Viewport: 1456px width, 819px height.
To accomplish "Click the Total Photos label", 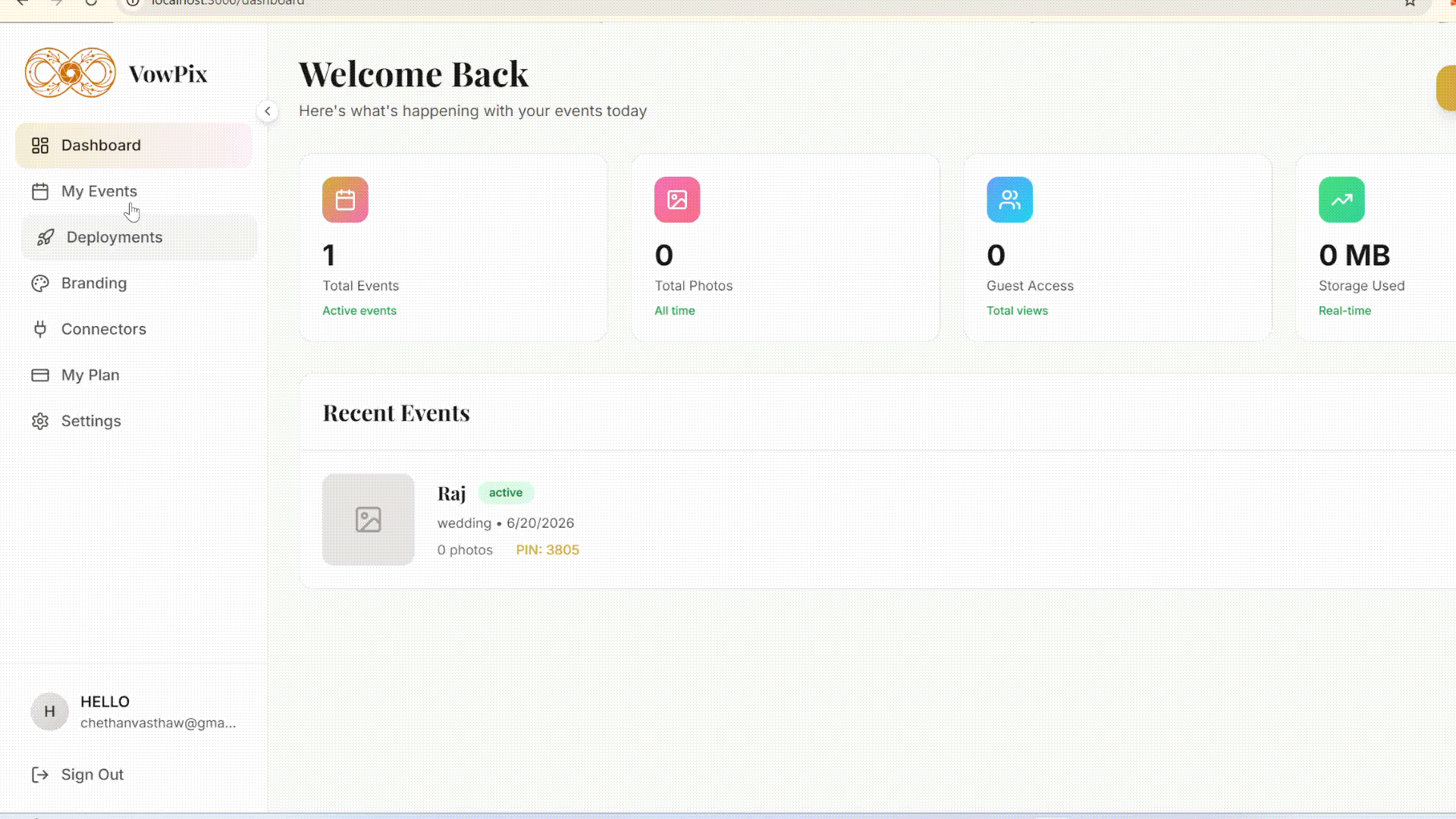I will 694,286.
